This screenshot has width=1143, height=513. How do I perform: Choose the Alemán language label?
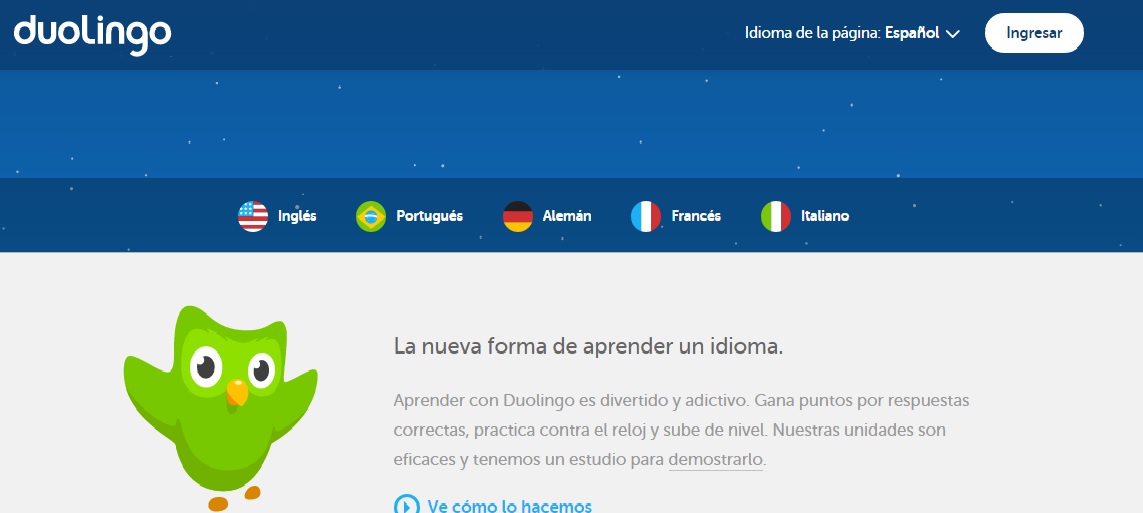pos(566,216)
